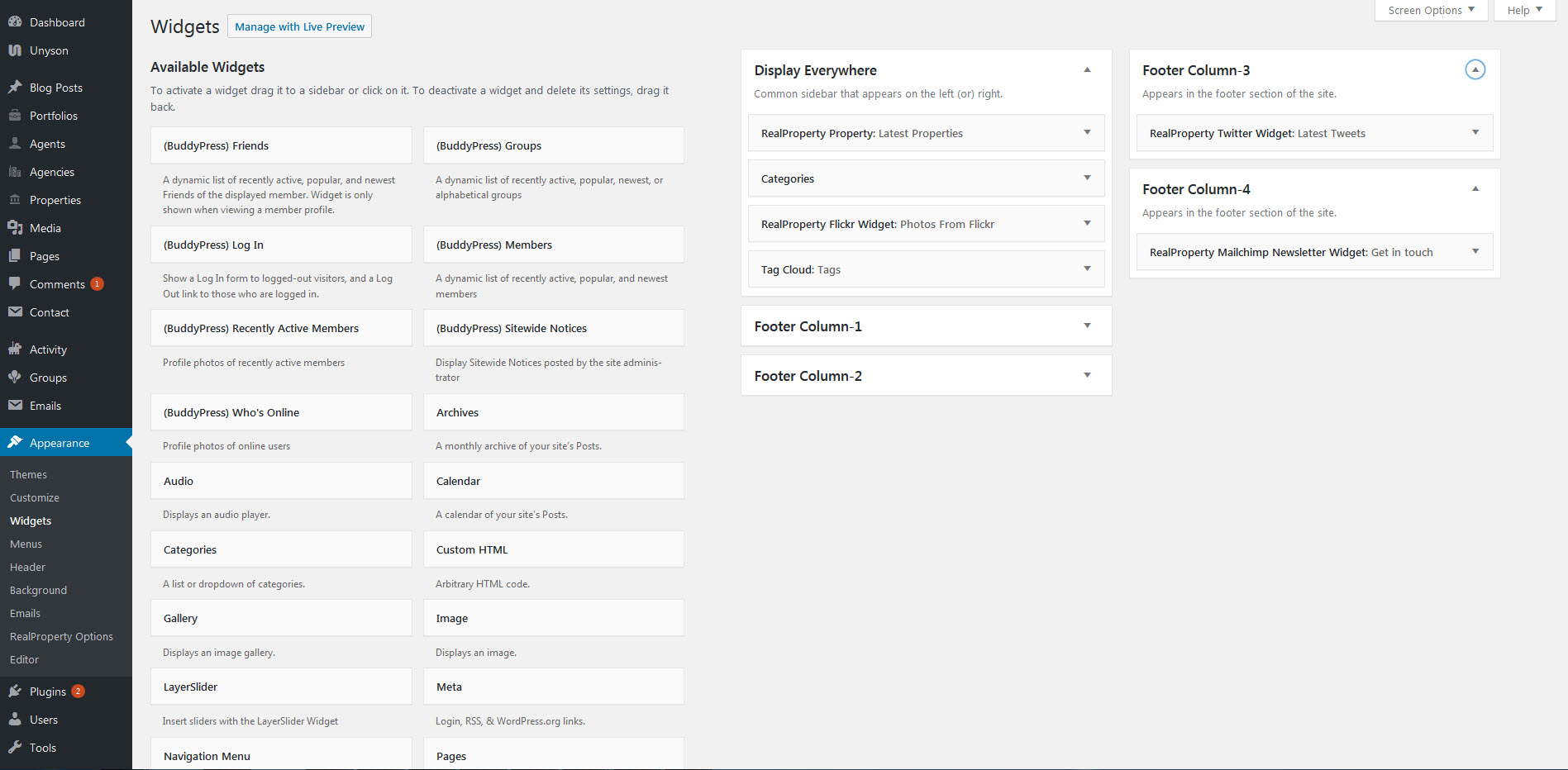Click the Agents person icon

pyautogui.click(x=15, y=144)
